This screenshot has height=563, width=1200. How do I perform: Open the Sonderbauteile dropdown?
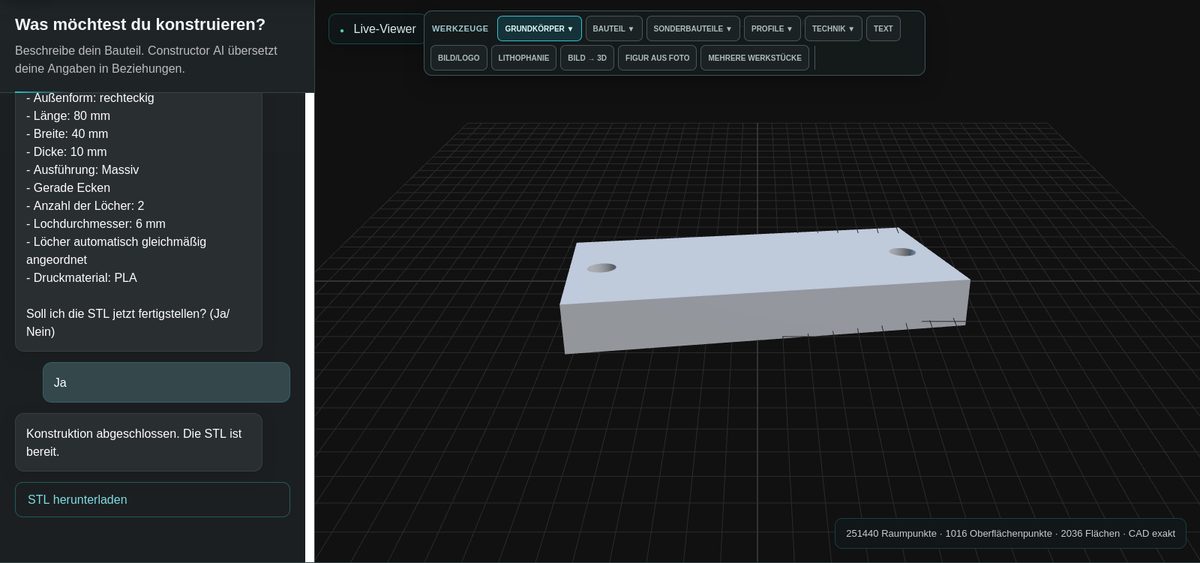(693, 29)
